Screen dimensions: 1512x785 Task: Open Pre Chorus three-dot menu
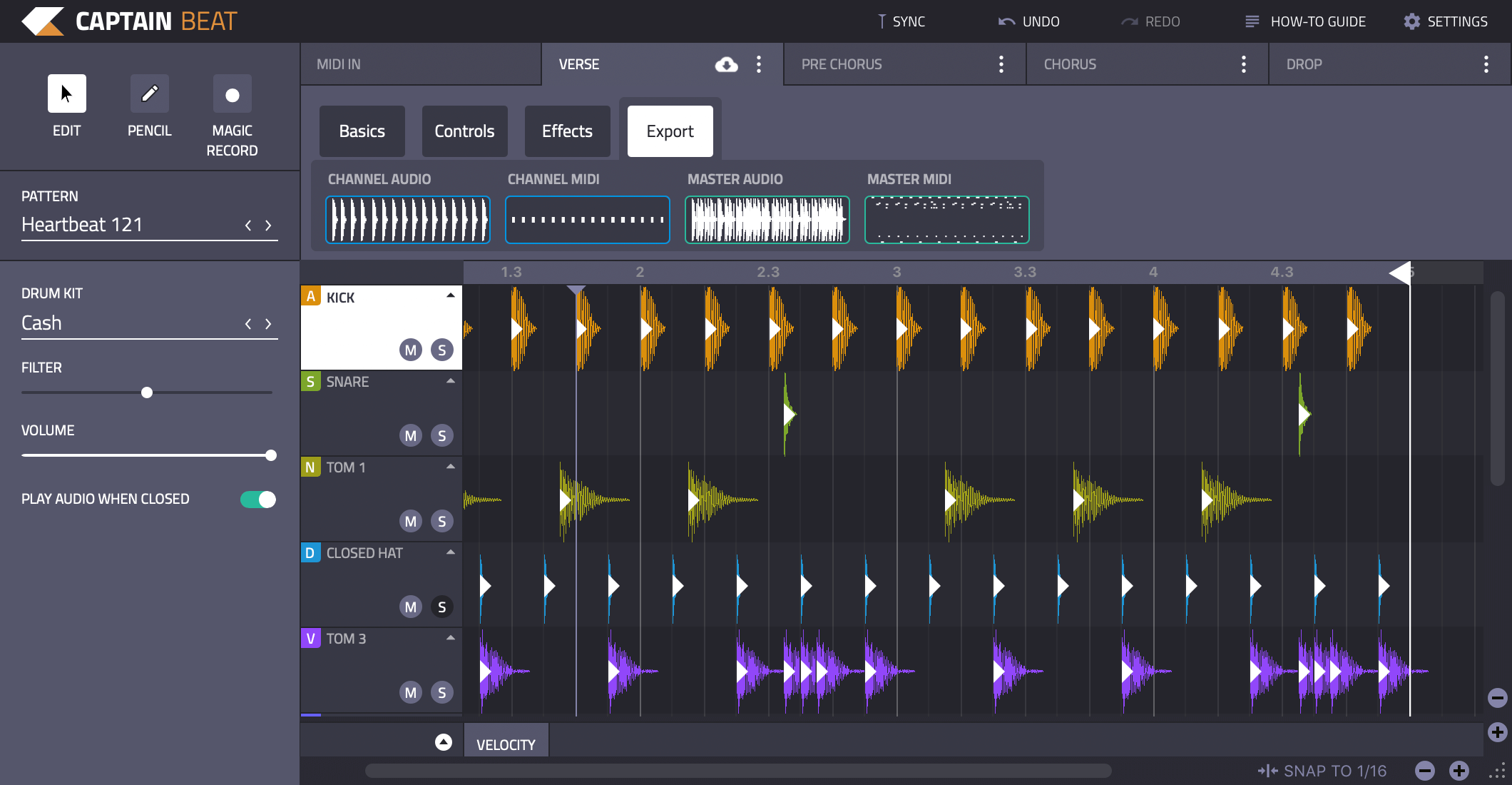(x=1001, y=64)
